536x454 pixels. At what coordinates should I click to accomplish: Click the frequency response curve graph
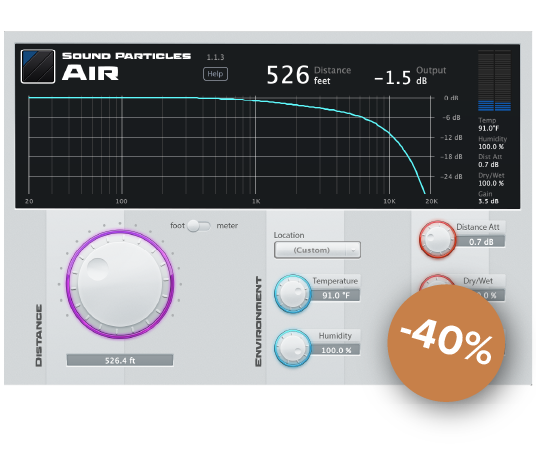[x=229, y=146]
